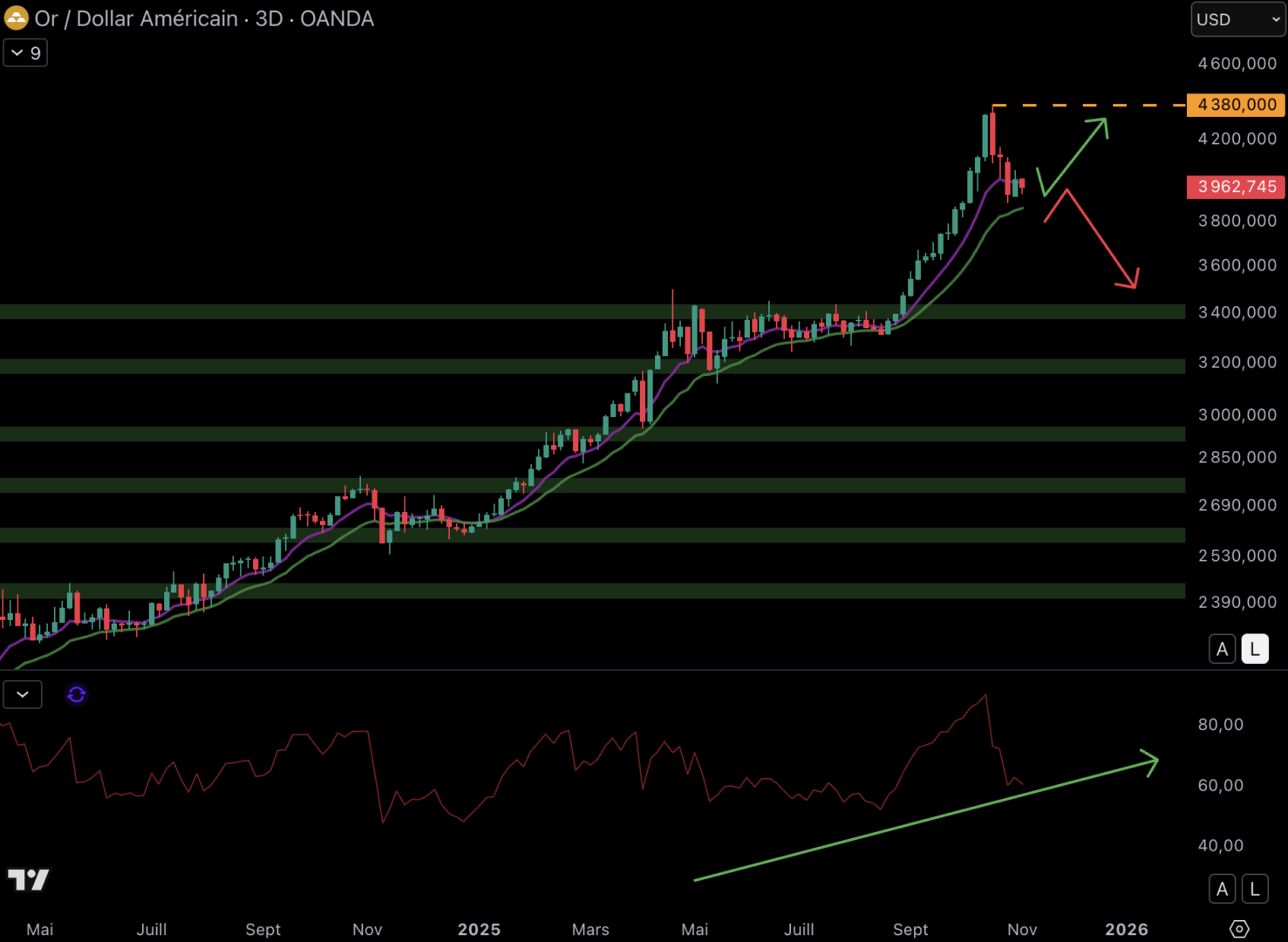Toggle log scale L on main price pane
Screen dimensions: 1288x942
[x=1255, y=649]
